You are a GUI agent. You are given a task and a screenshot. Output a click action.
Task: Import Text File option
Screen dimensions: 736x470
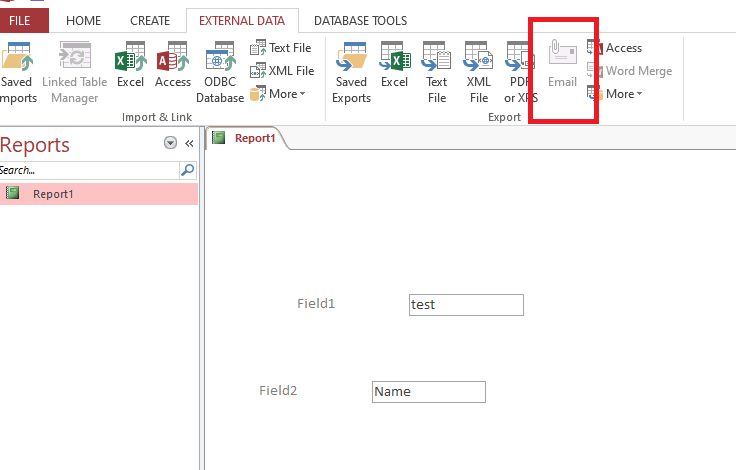click(281, 47)
